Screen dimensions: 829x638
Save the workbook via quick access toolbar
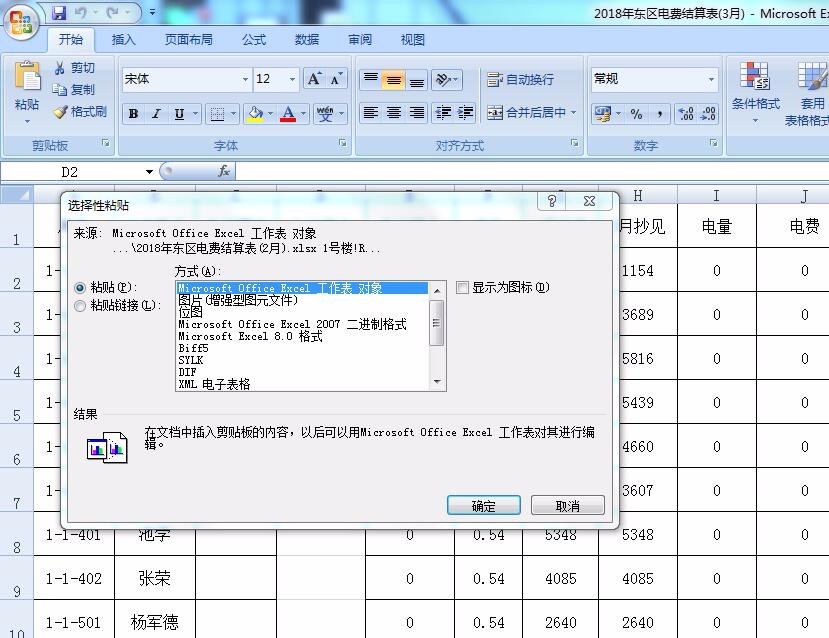tap(59, 12)
